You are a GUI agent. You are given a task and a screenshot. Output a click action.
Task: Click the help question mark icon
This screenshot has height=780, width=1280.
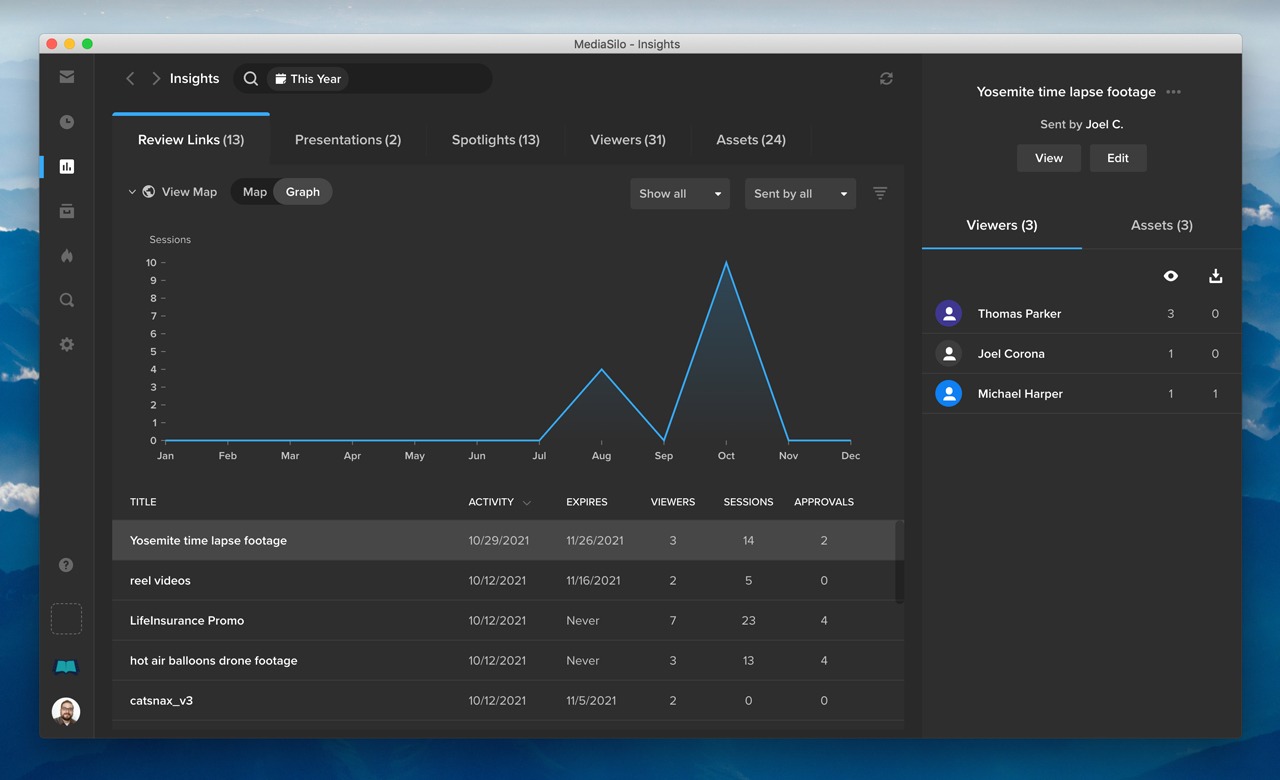66,564
